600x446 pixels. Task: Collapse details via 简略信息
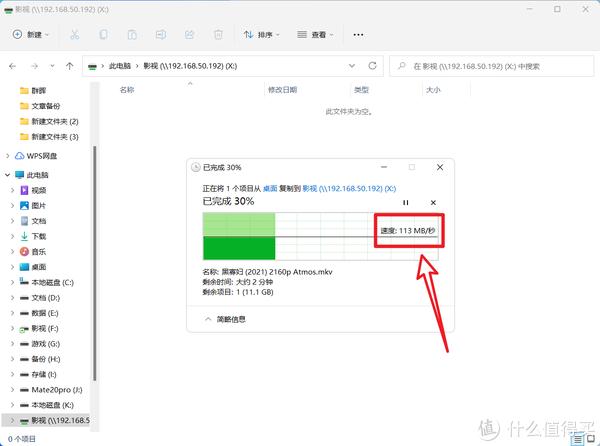[x=225, y=319]
